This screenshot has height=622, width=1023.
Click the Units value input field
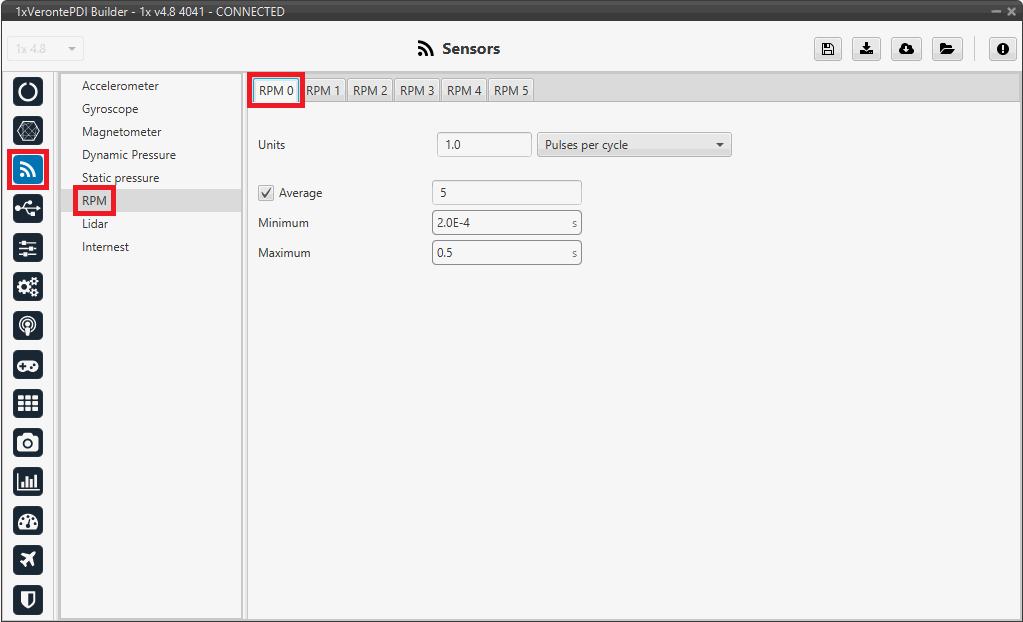484,145
